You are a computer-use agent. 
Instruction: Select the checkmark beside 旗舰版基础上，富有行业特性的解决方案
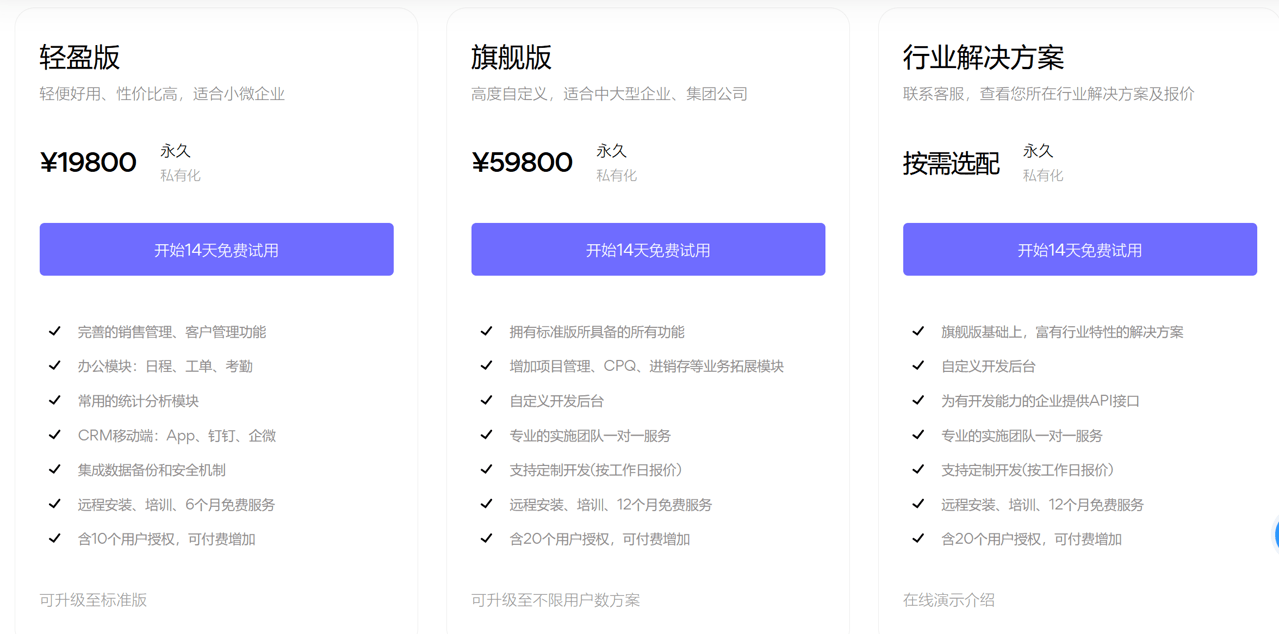tap(917, 331)
